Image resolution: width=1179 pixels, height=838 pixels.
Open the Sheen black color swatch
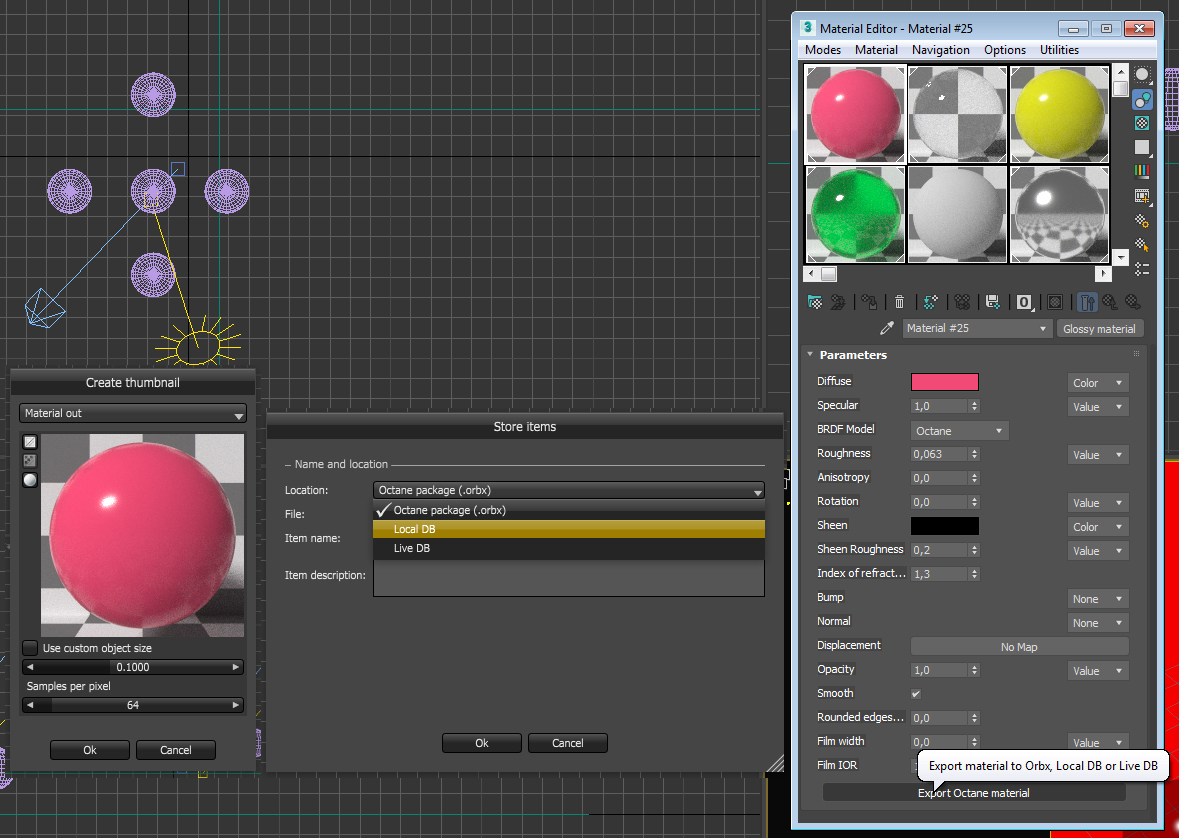[944, 526]
